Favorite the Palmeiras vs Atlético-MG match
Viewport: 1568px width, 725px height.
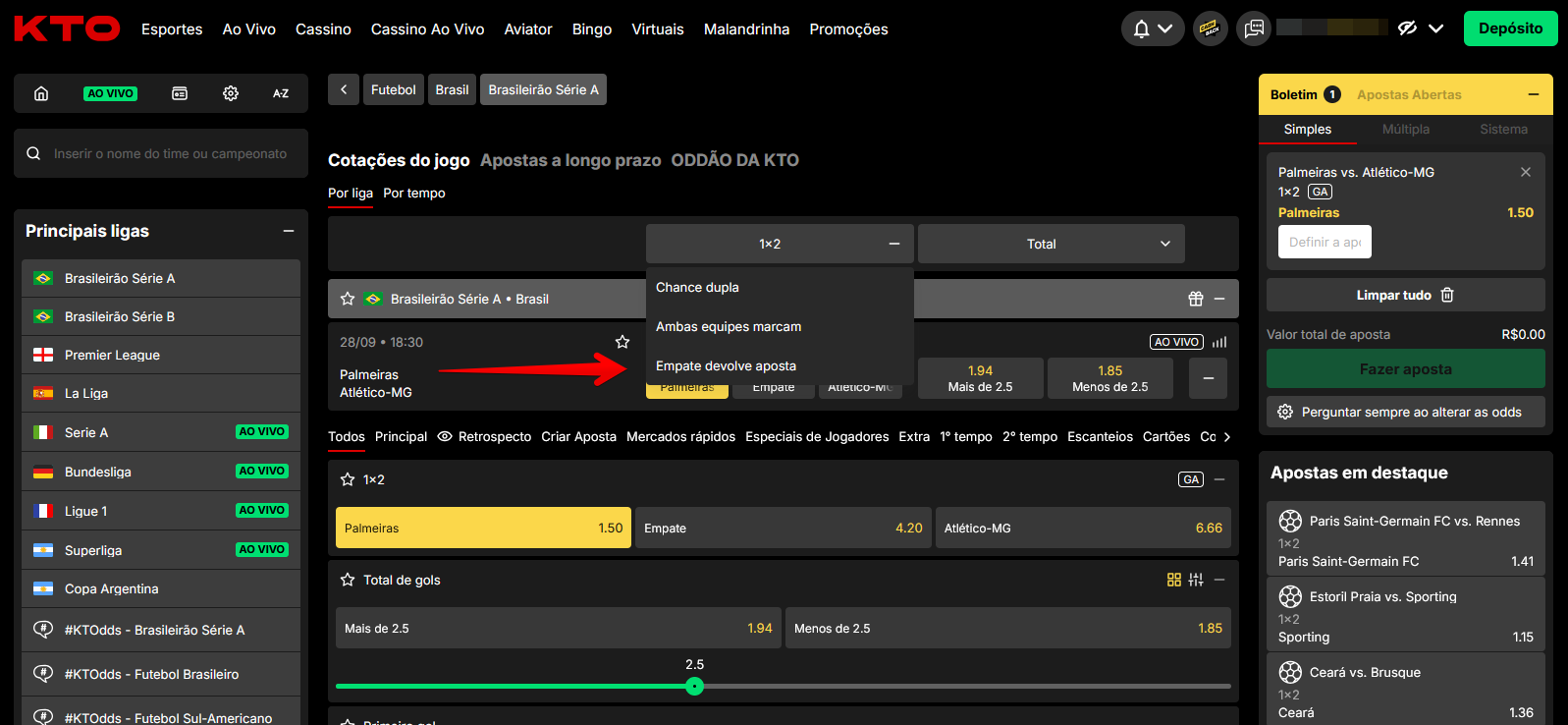pyautogui.click(x=622, y=342)
